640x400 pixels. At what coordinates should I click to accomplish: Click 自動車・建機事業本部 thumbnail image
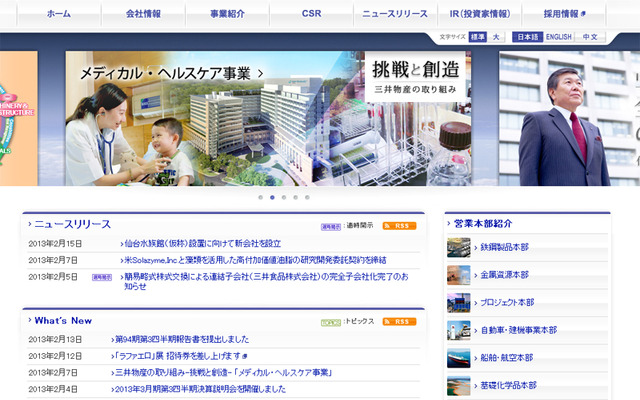coord(458,330)
